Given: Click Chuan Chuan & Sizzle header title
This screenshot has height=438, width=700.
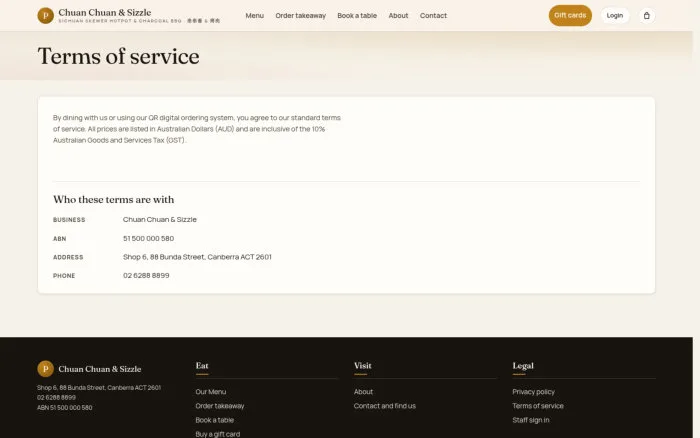Looking at the screenshot, I should [105, 12].
